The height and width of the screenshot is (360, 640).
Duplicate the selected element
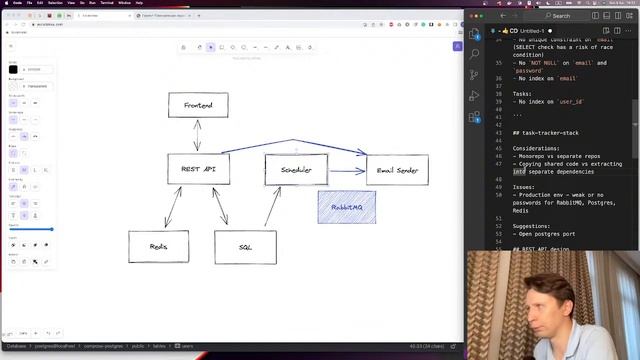coord(13,262)
